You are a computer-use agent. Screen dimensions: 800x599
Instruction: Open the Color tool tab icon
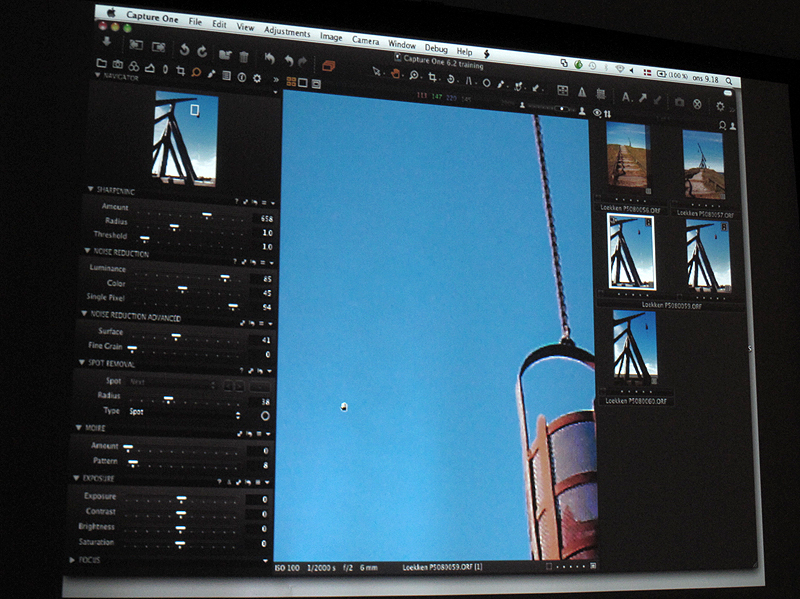click(133, 66)
